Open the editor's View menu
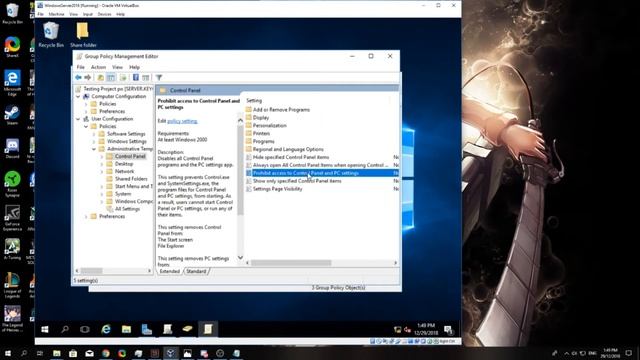Screen dimensions: 640x360 point(118,67)
